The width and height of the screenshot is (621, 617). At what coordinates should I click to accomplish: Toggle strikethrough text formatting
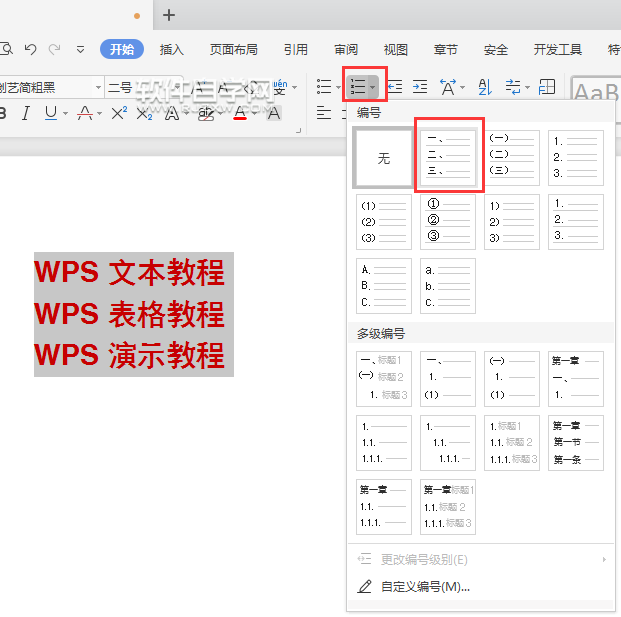point(85,113)
